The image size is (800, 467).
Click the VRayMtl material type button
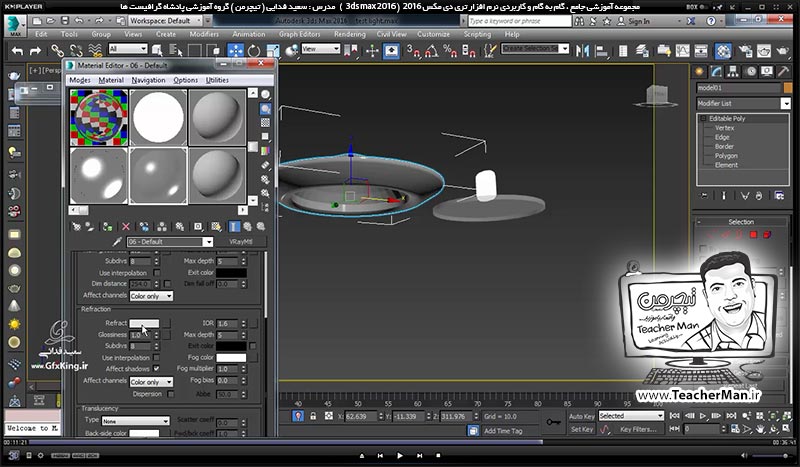240,241
